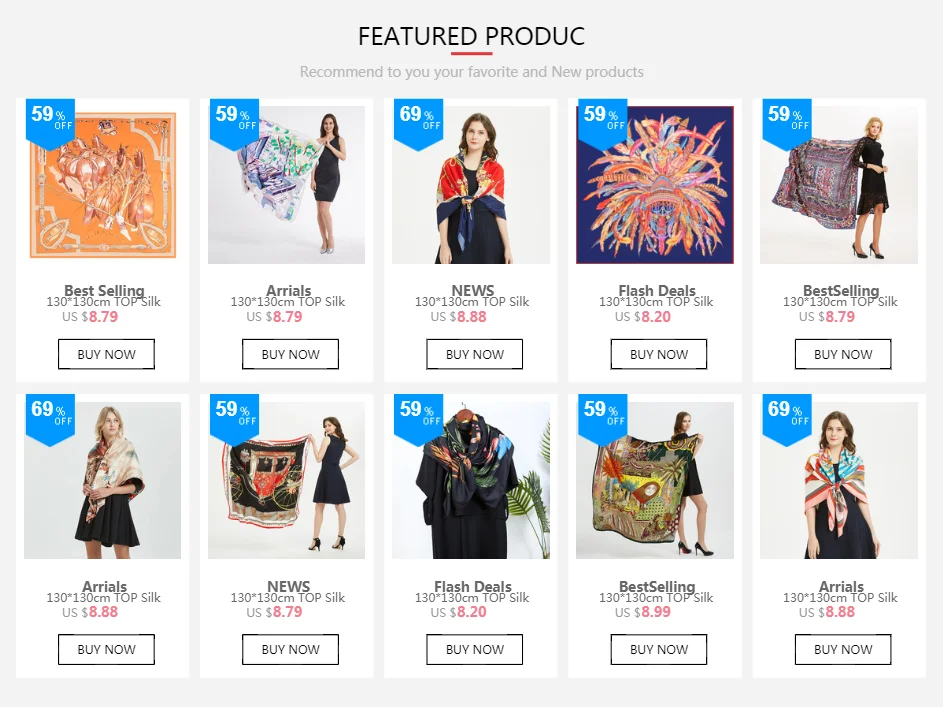Click the 69% OFF badge on red scarf model

[x=419, y=122]
